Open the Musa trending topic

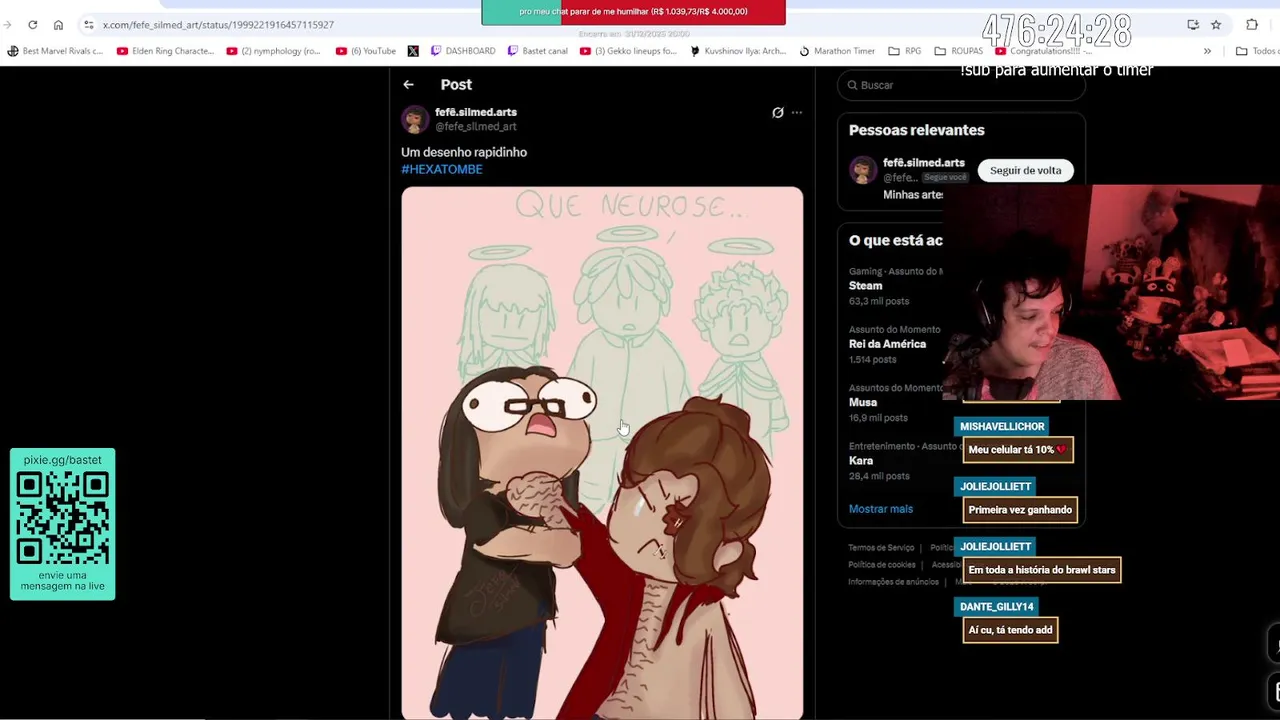[x=863, y=402]
